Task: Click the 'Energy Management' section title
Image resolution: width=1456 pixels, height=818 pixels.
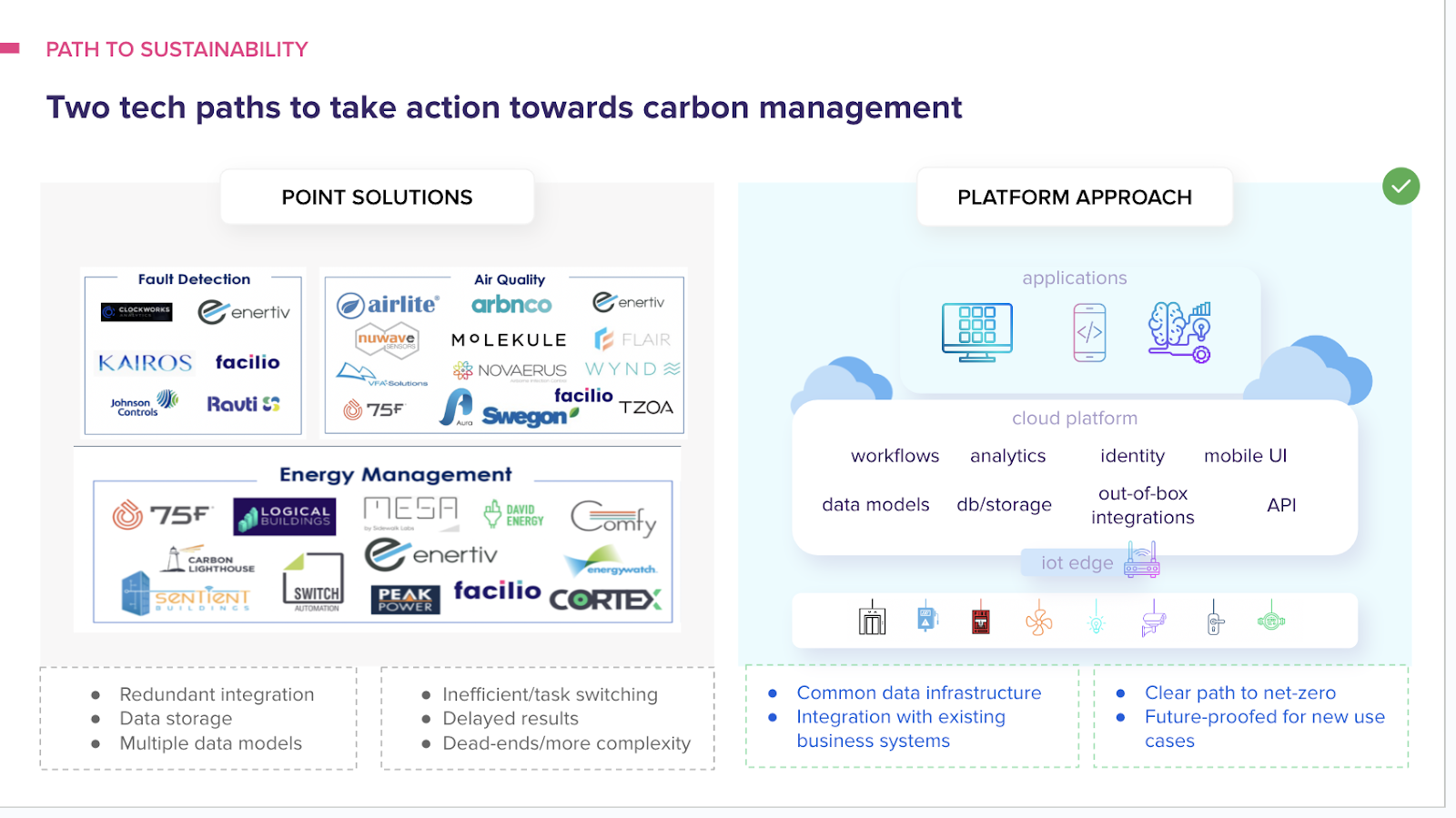Action: (396, 475)
